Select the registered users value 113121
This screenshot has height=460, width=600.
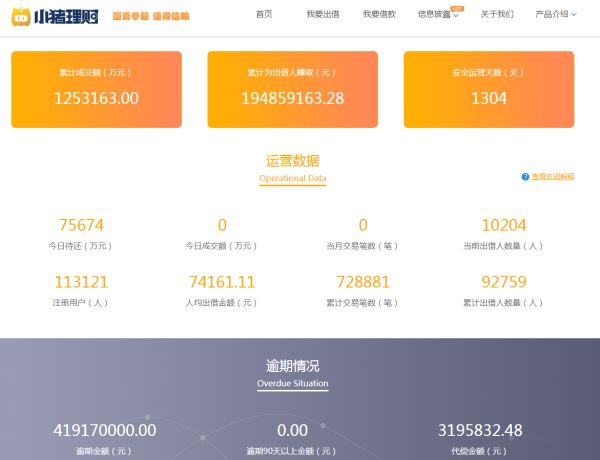tap(81, 282)
